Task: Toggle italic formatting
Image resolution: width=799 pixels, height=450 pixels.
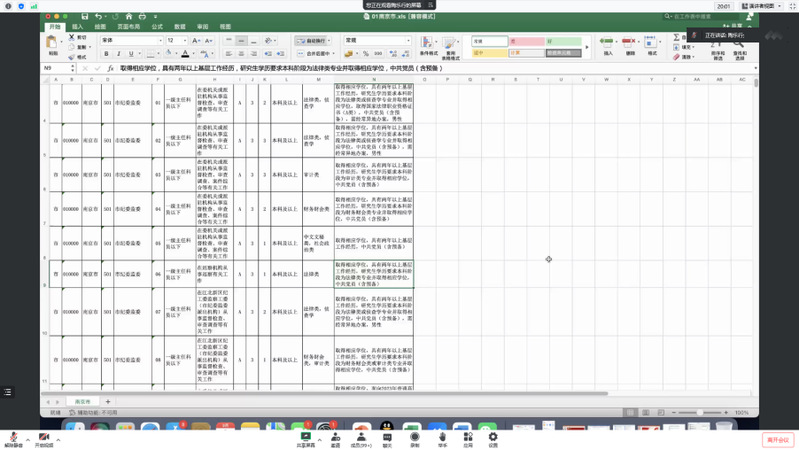Action: [x=118, y=54]
